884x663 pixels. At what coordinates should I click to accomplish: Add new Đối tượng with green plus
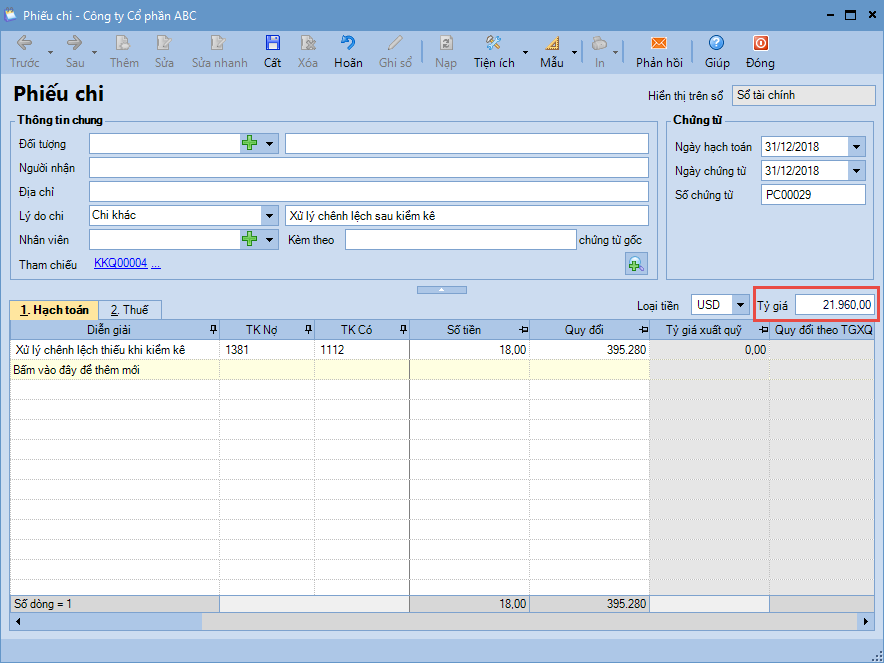coord(250,144)
